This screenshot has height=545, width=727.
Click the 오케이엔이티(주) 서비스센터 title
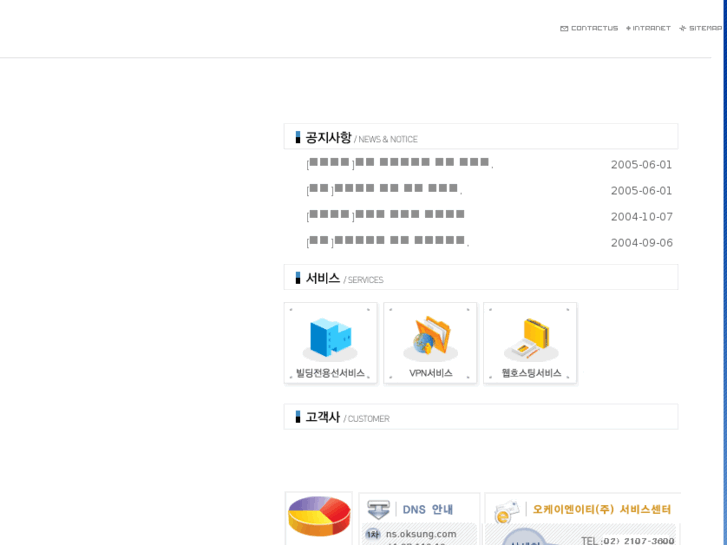602,509
